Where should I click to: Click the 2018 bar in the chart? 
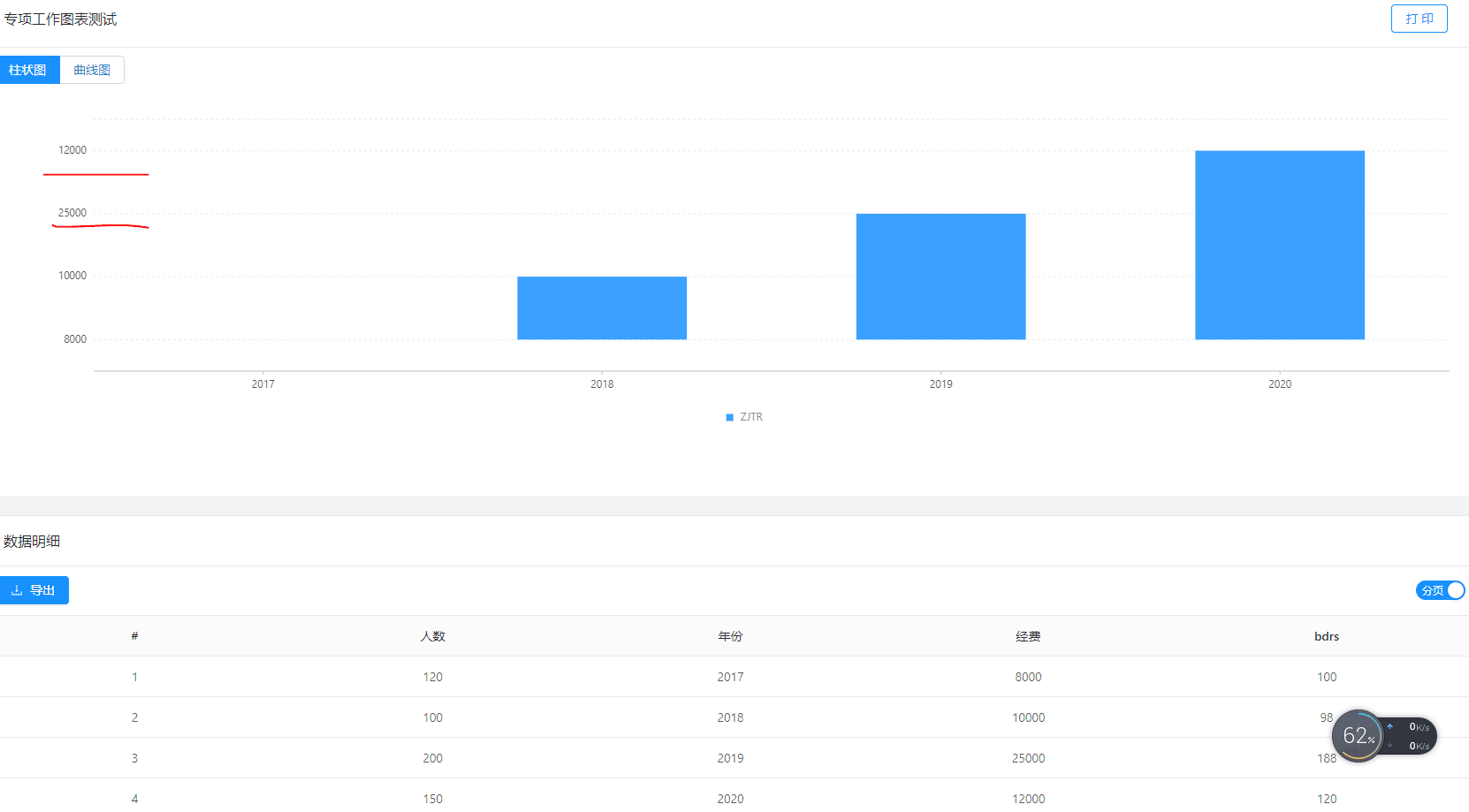[602, 307]
